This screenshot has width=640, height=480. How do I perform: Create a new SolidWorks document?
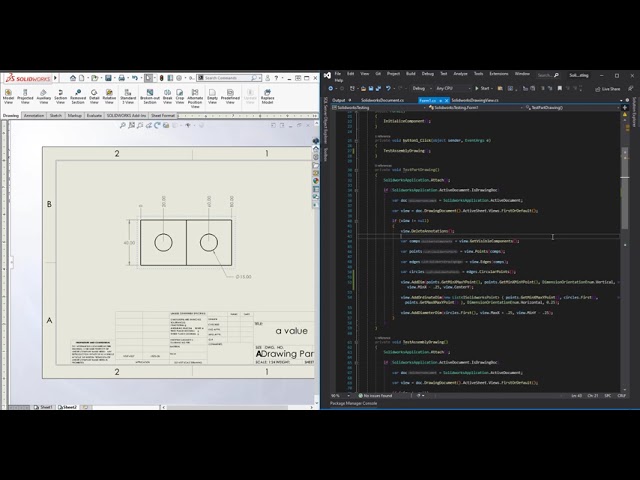point(82,78)
